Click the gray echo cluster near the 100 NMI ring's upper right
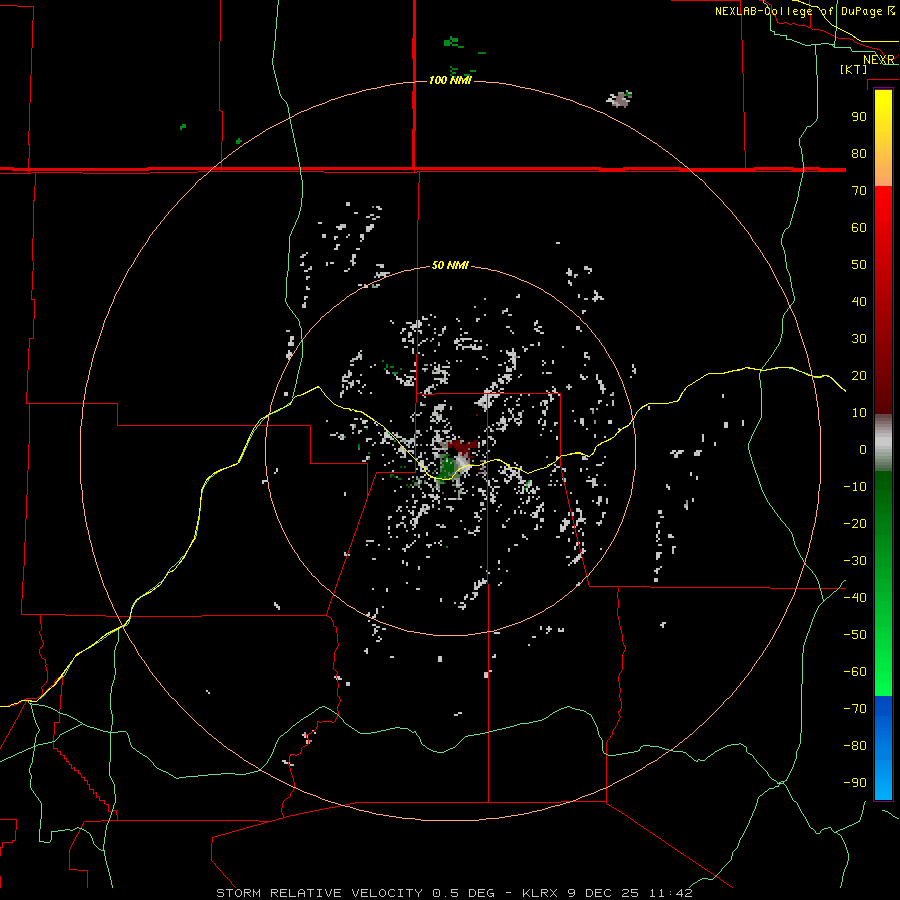The height and width of the screenshot is (900, 900). pos(619,99)
